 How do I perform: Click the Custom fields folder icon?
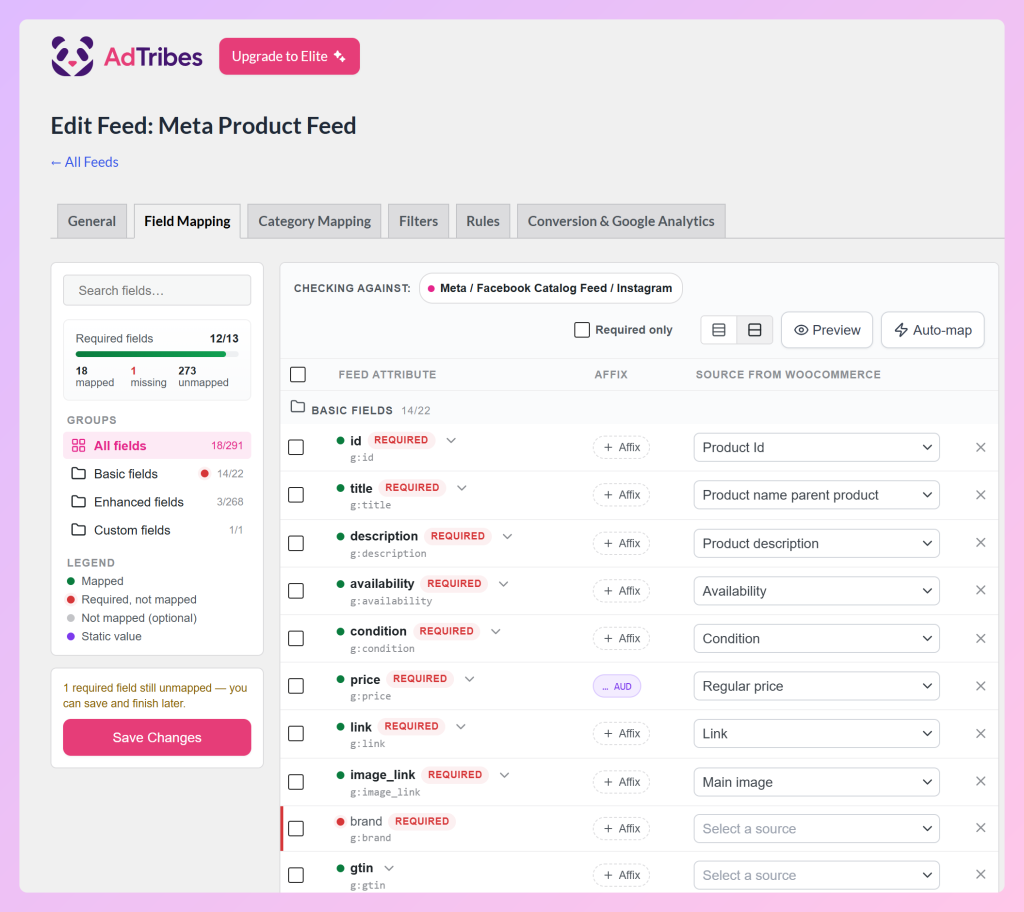pos(78,530)
